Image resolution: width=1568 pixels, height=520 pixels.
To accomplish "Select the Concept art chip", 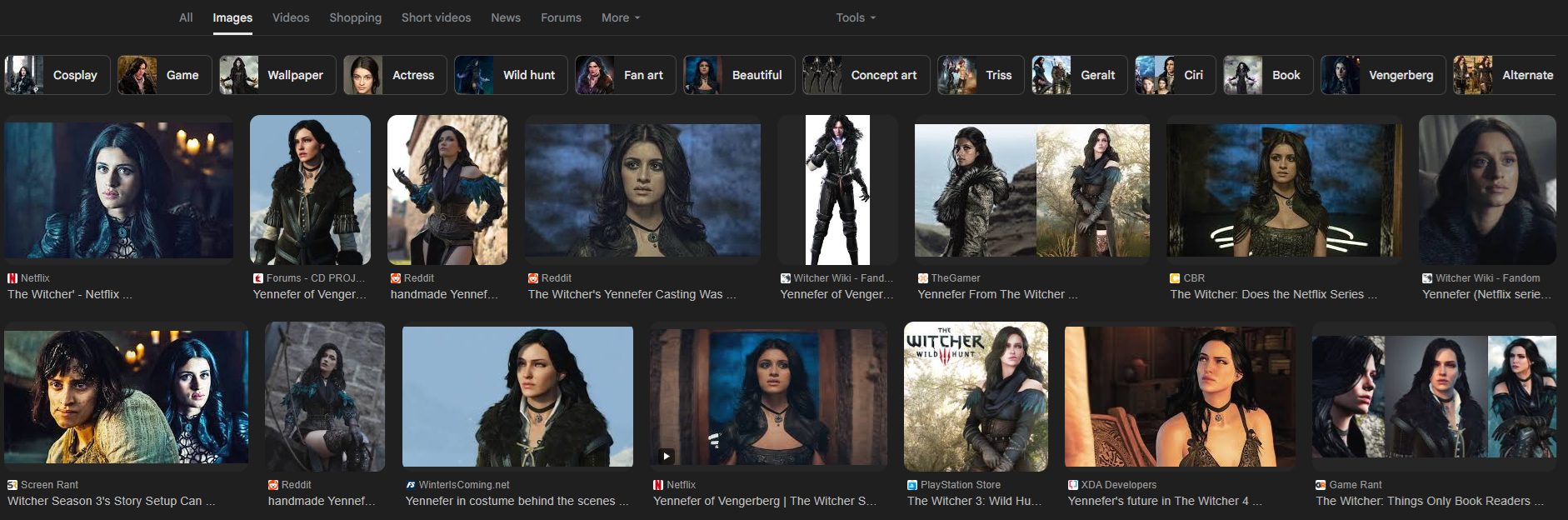I will [866, 75].
